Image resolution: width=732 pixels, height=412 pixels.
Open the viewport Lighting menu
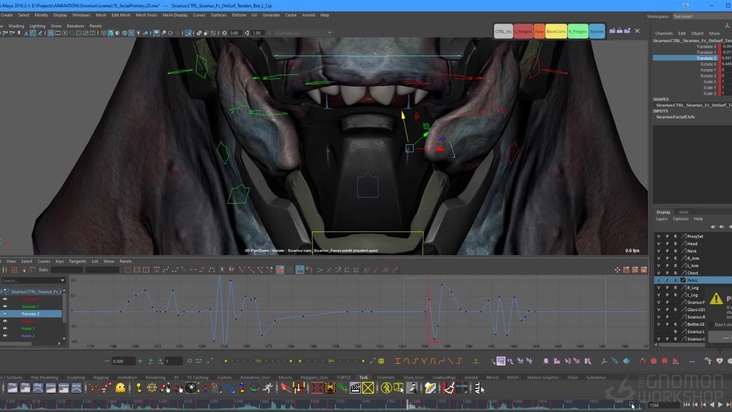pyautogui.click(x=37, y=26)
